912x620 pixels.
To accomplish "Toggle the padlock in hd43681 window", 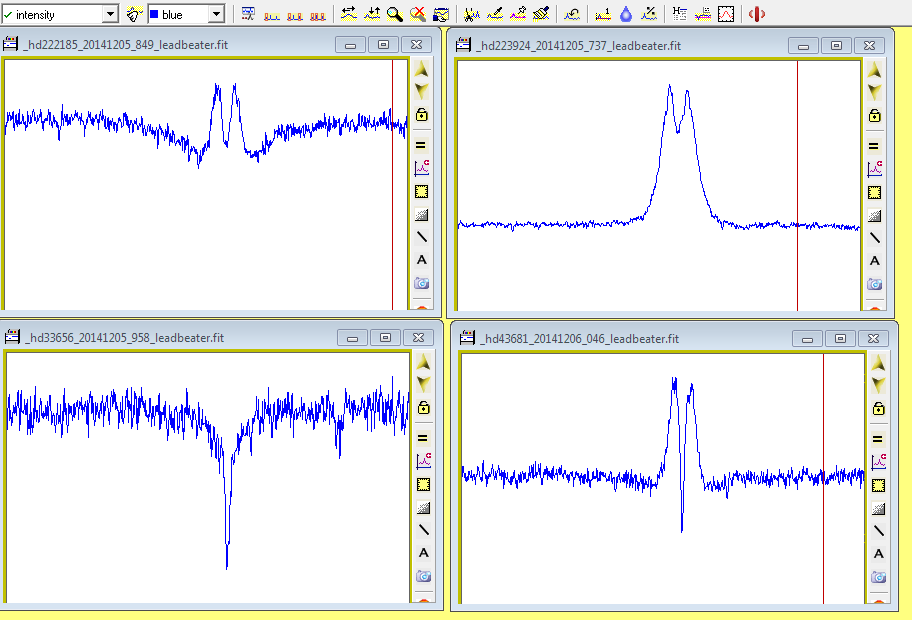I will click(878, 408).
